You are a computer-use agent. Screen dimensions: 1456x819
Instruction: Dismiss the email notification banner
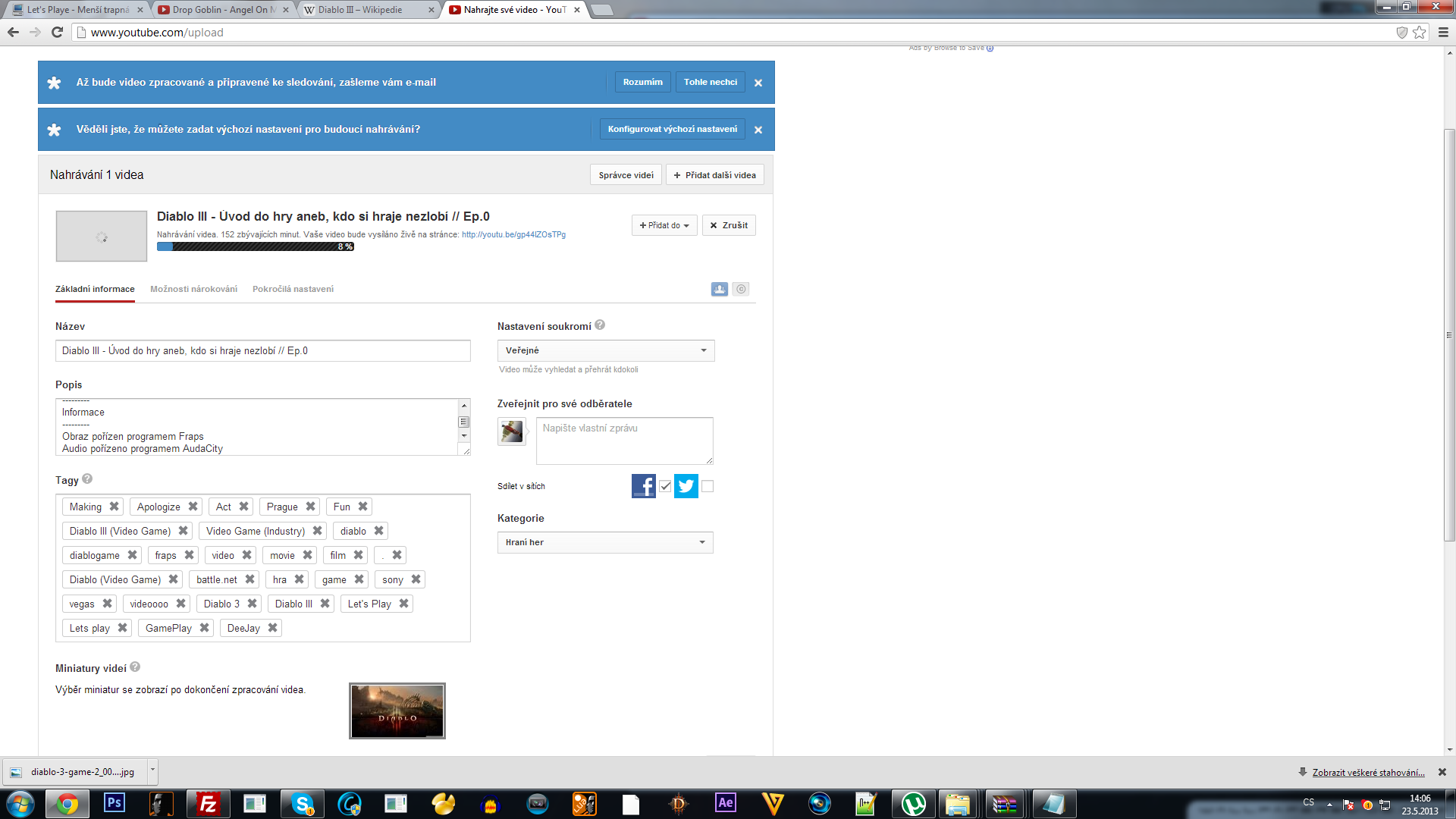click(x=758, y=83)
